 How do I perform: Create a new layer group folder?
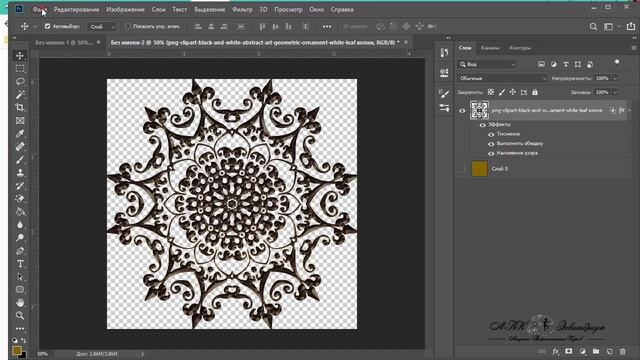(596, 351)
